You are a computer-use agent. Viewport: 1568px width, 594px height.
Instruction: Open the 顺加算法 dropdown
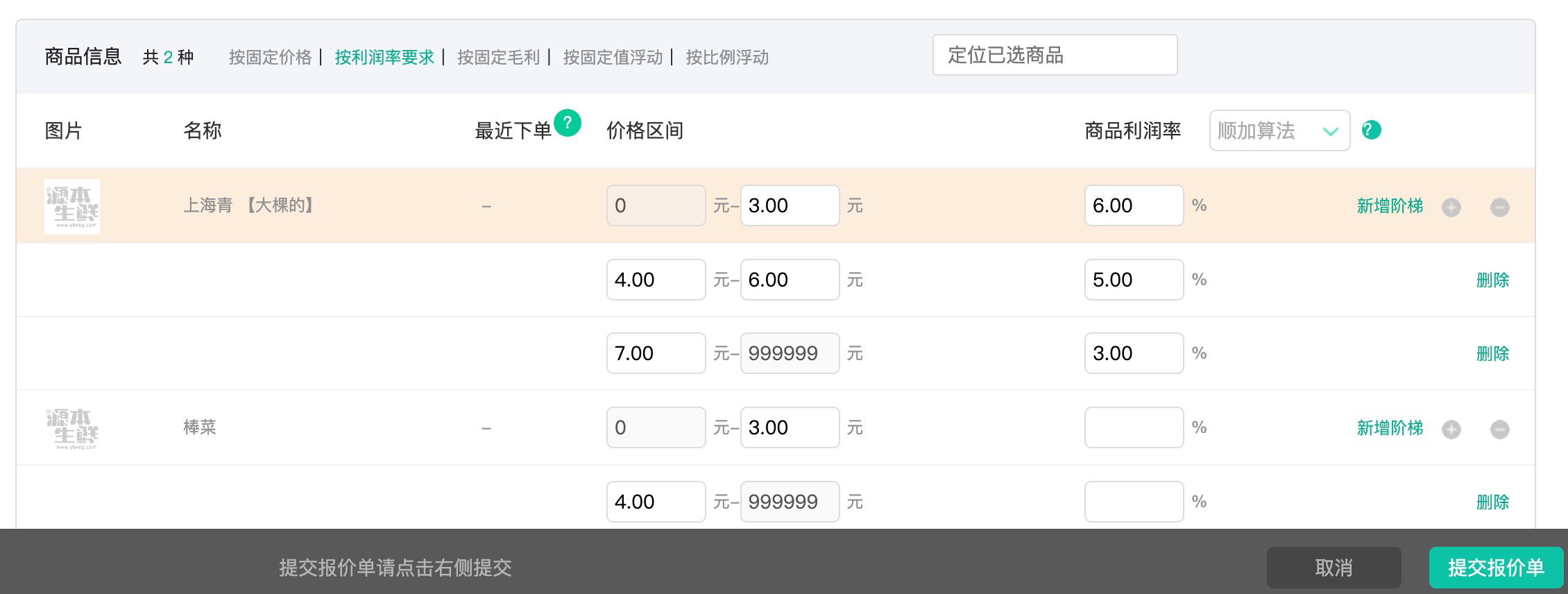coord(1279,130)
